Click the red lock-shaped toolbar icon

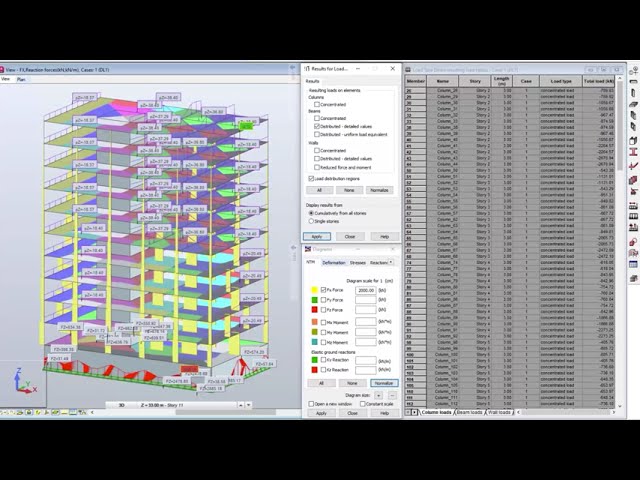point(633,242)
